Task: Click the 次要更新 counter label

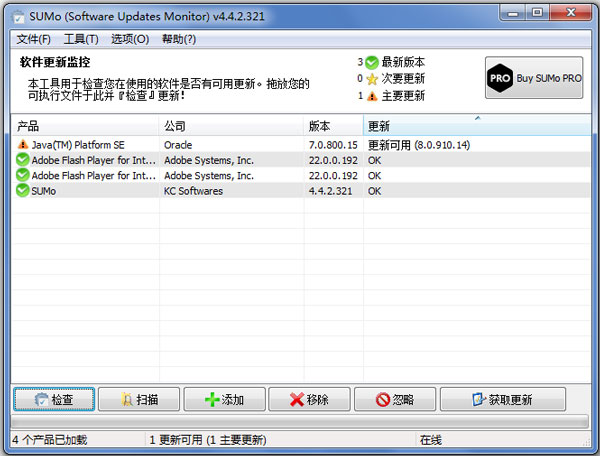Action: tap(403, 79)
